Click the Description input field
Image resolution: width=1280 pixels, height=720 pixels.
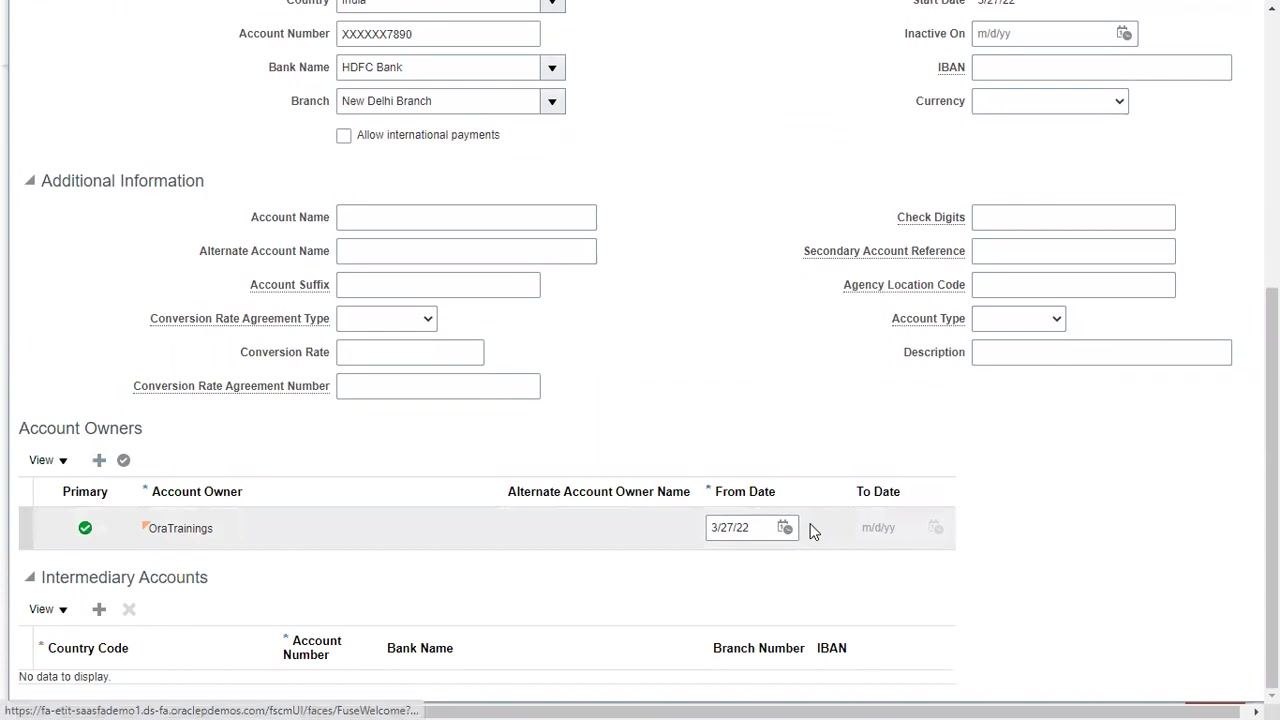(x=1102, y=352)
